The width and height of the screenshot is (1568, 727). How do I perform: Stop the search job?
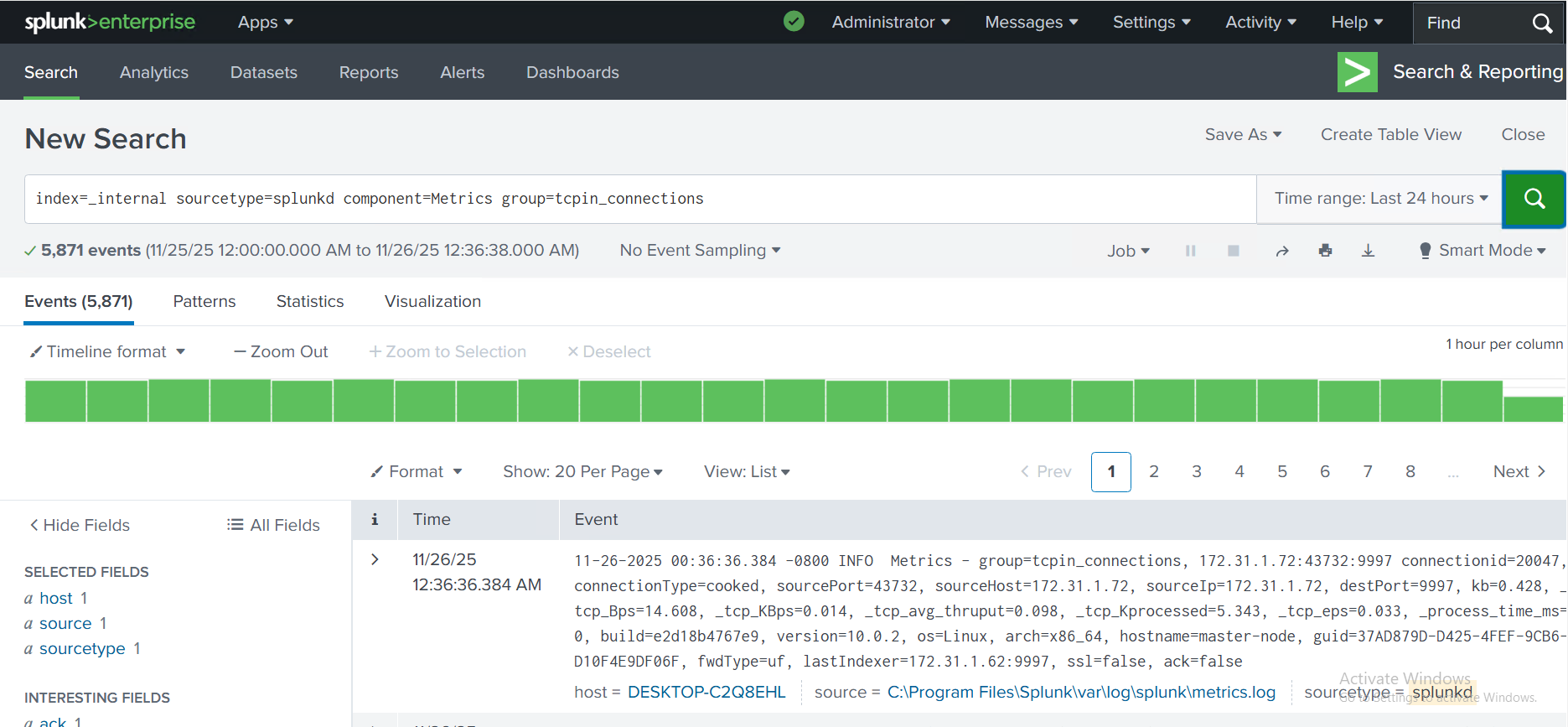point(1233,251)
